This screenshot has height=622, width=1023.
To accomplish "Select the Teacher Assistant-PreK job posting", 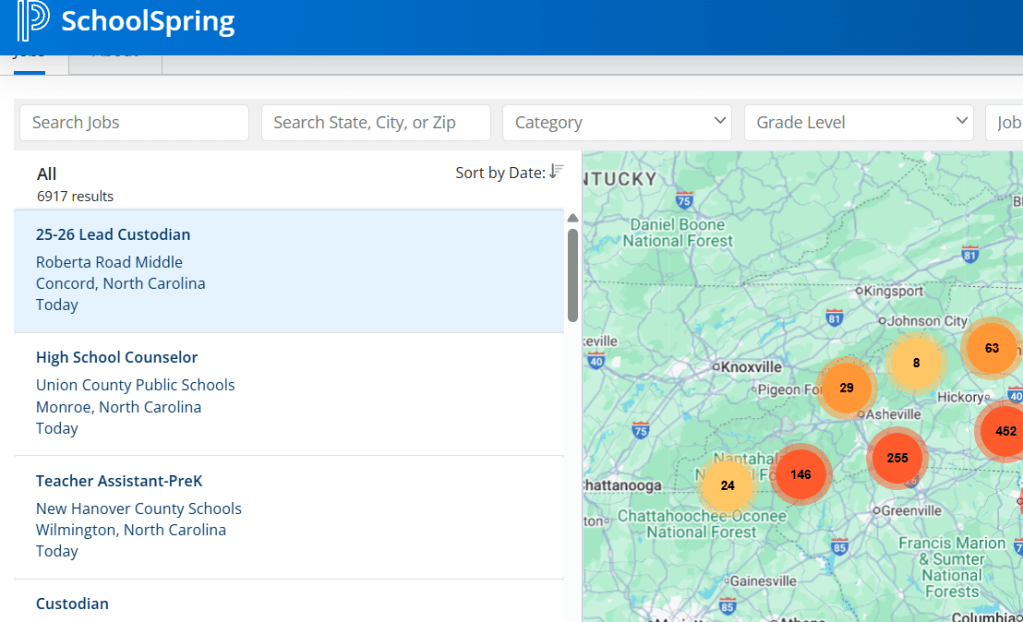I will coord(119,481).
